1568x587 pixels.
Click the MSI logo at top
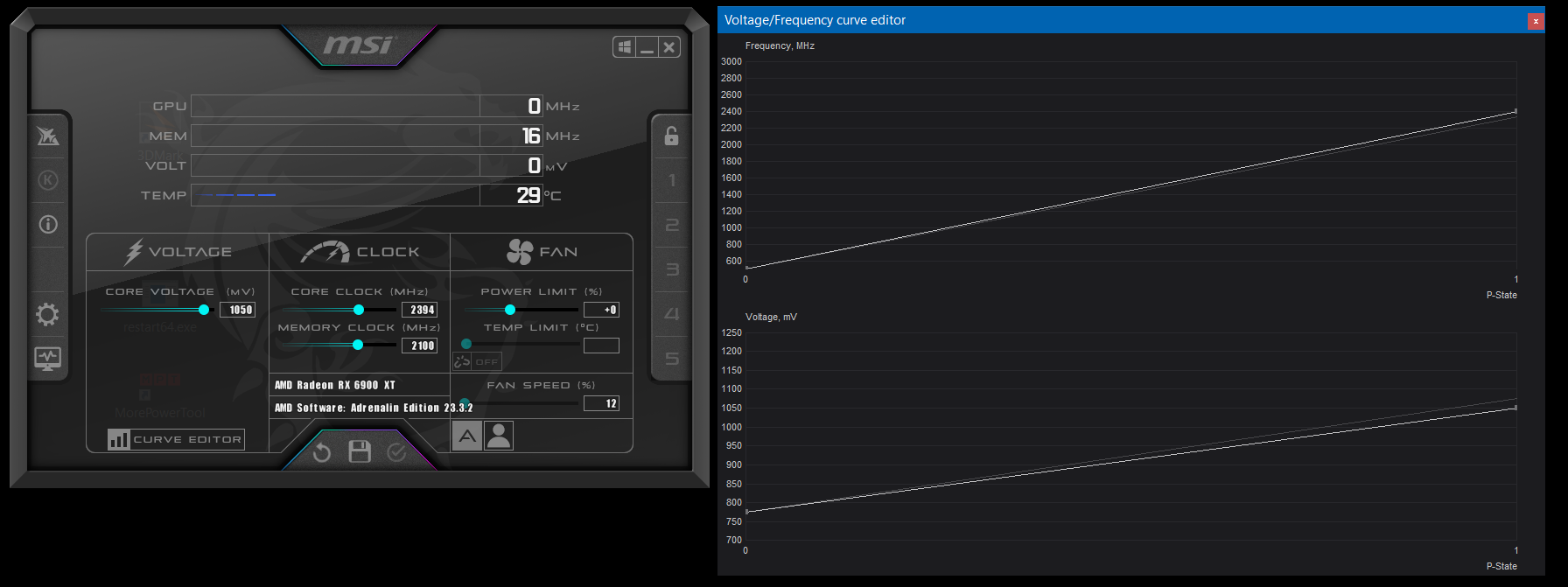360,44
